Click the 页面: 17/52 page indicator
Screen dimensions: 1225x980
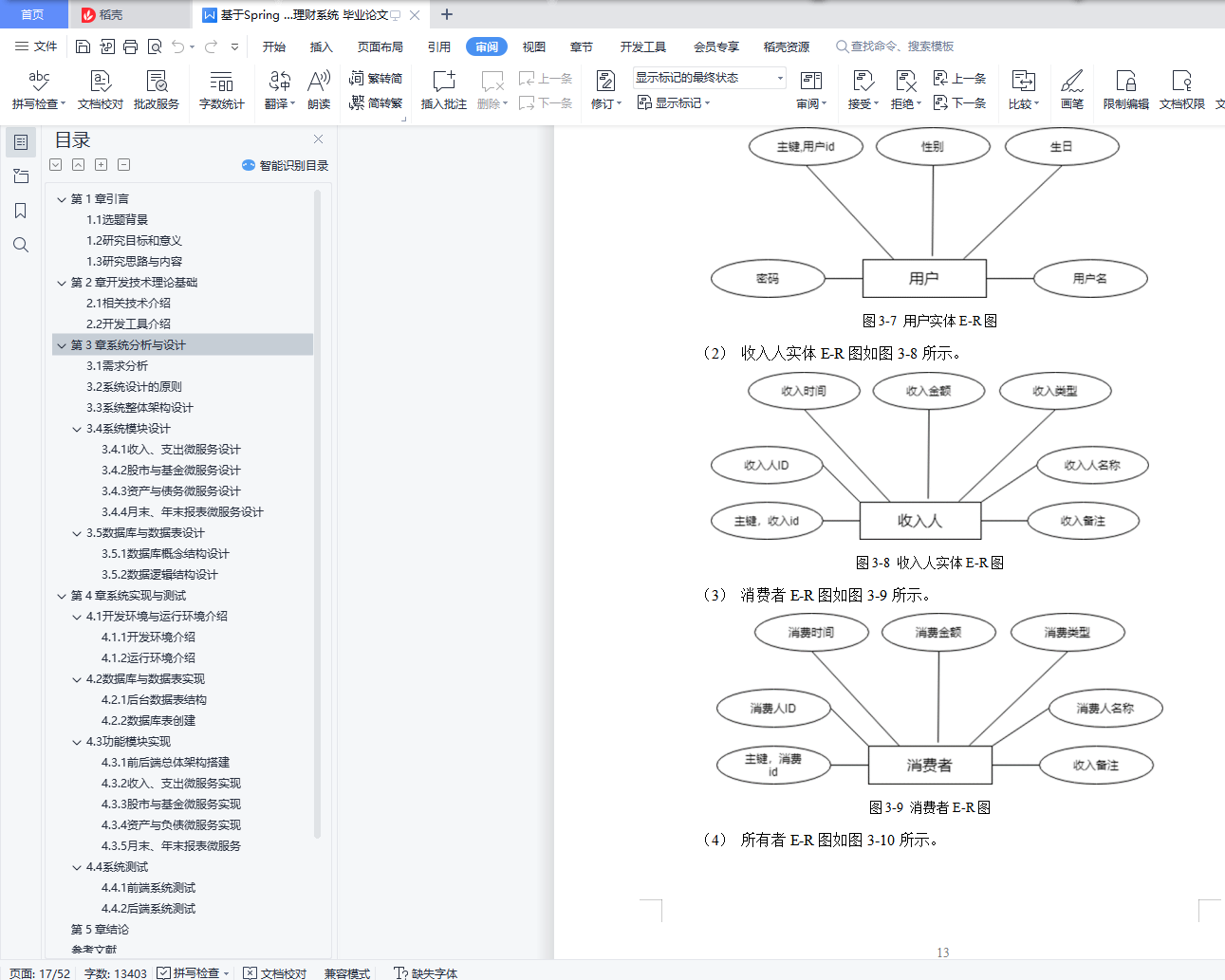coord(40,973)
